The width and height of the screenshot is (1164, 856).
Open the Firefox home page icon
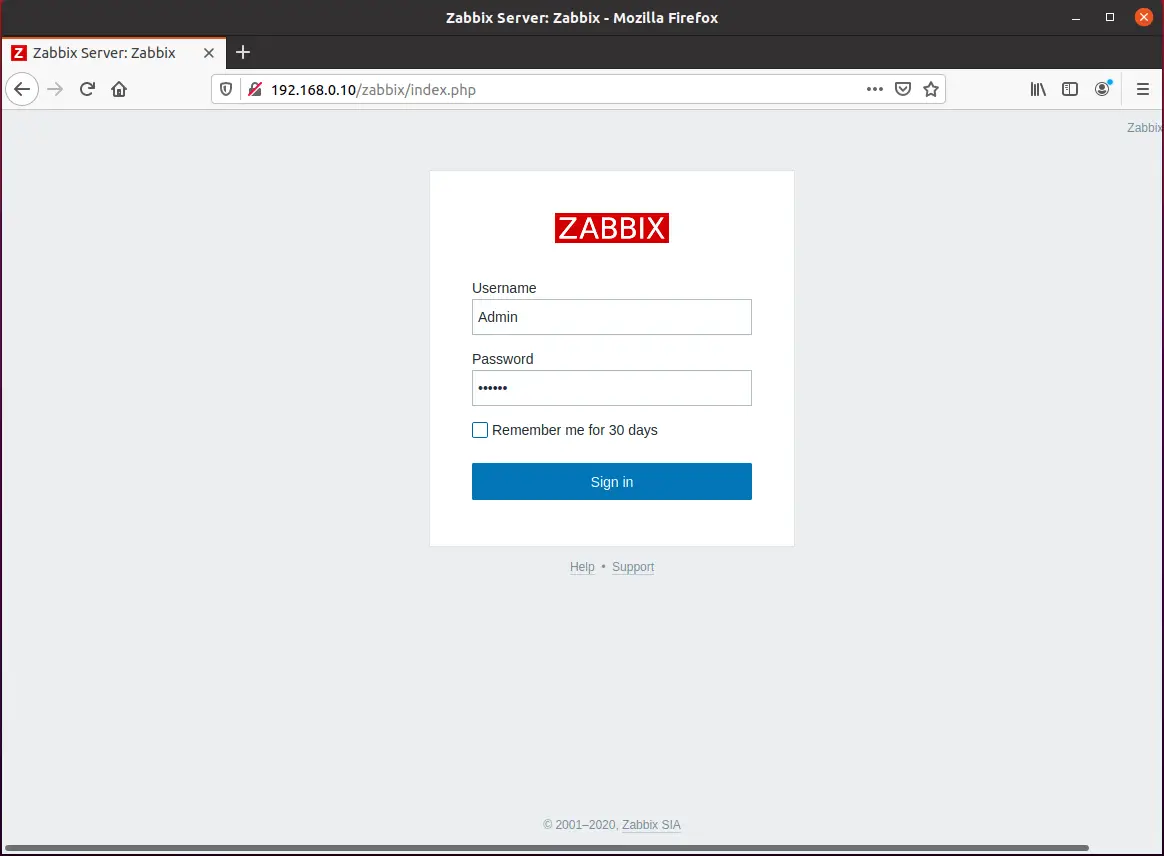119,90
